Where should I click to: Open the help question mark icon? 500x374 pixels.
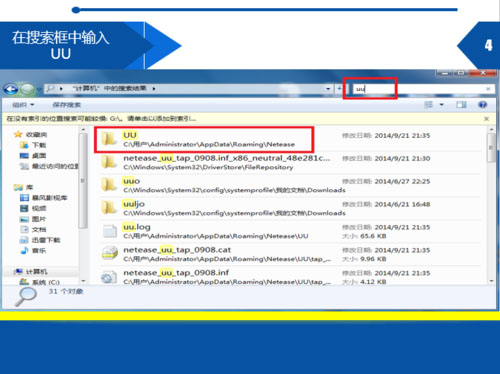coord(482,105)
